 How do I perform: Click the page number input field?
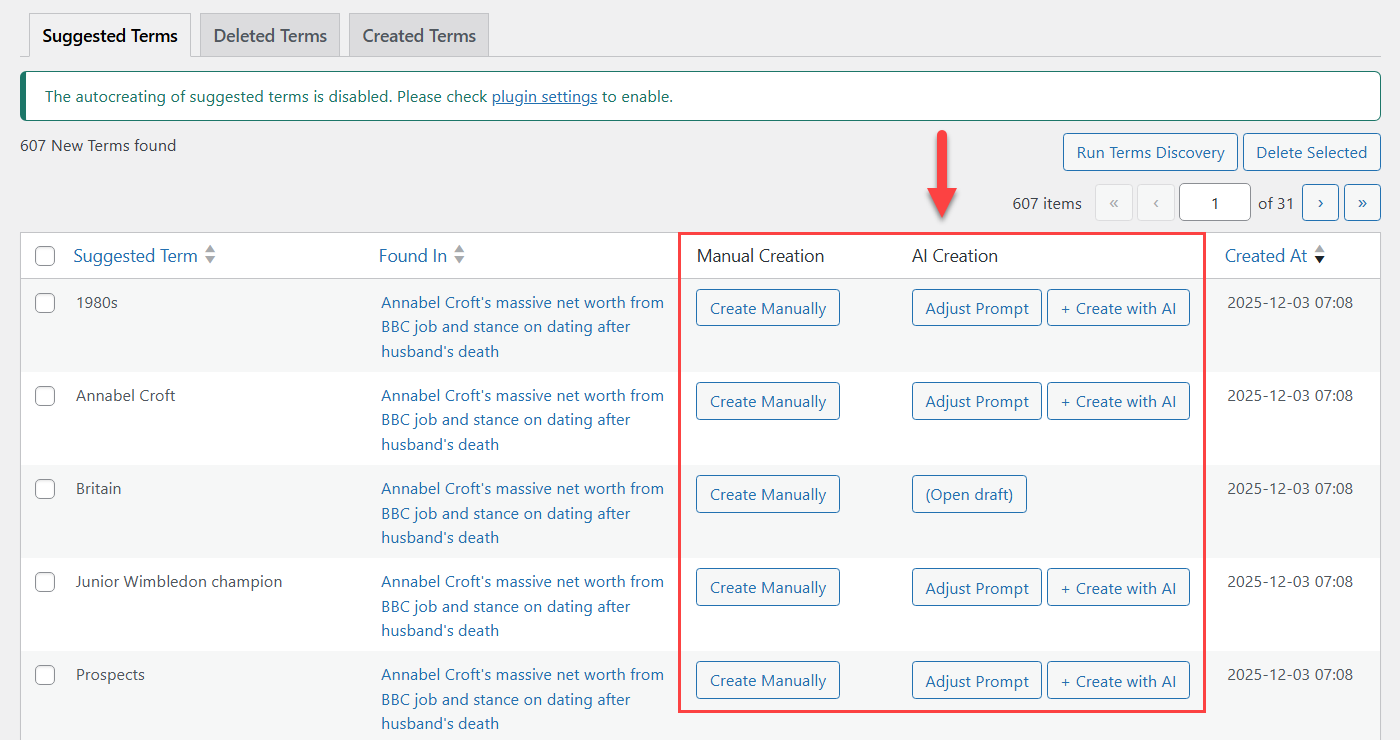(1214, 202)
